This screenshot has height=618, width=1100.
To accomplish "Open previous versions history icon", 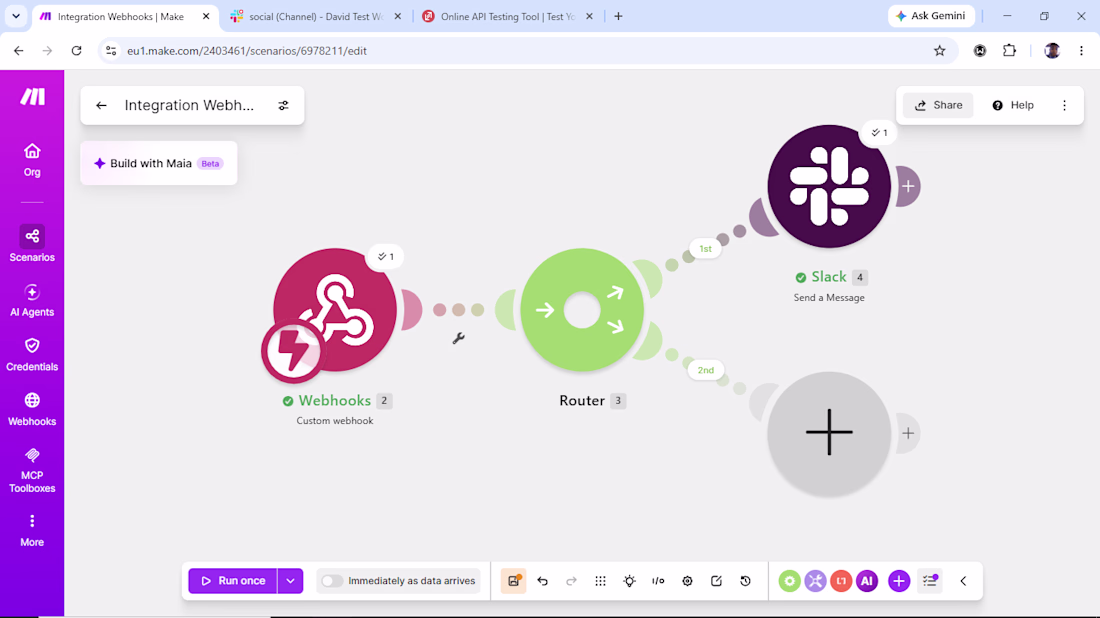I will click(x=745, y=581).
